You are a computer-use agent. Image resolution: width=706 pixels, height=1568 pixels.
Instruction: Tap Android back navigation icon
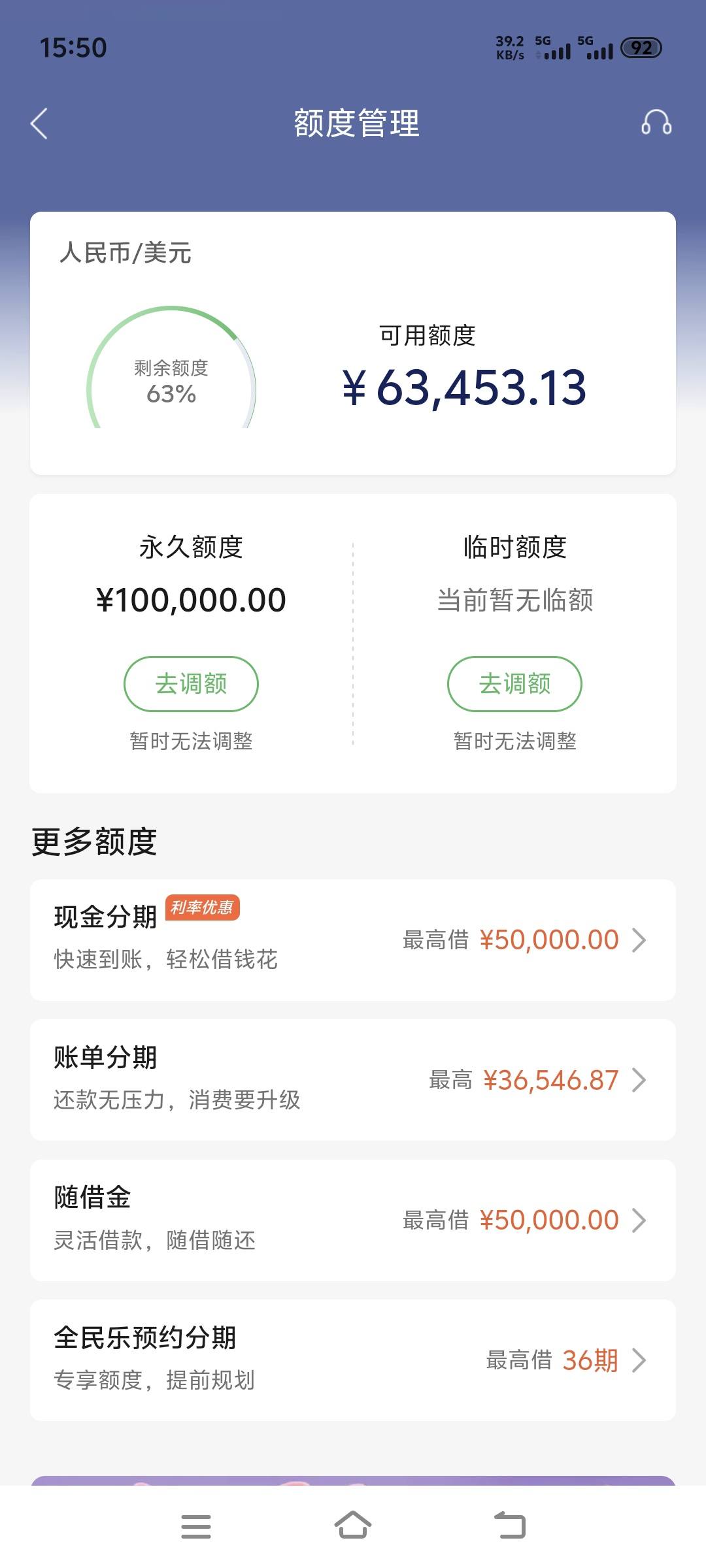coord(510,1526)
